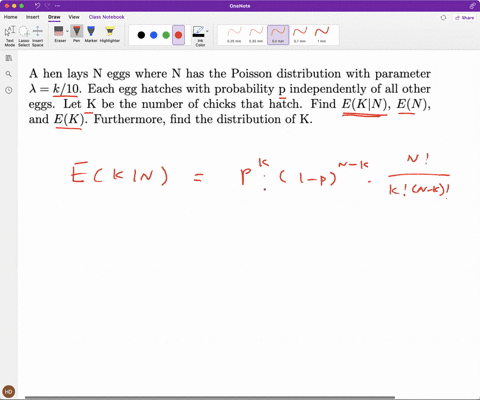
Task: Open recent notes clock icon
Action: [9, 90]
